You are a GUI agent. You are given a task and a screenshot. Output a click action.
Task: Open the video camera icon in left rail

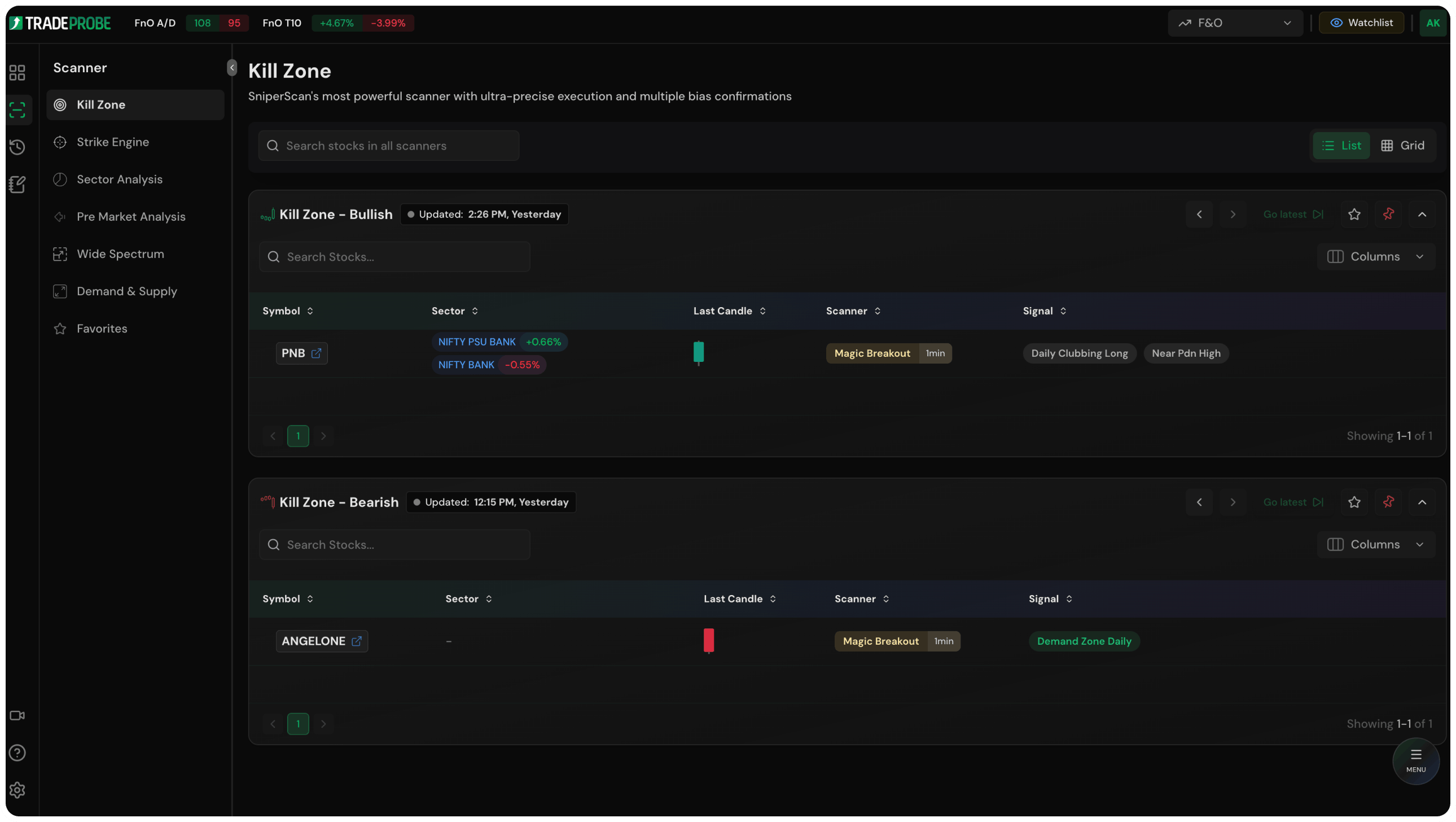click(x=17, y=716)
